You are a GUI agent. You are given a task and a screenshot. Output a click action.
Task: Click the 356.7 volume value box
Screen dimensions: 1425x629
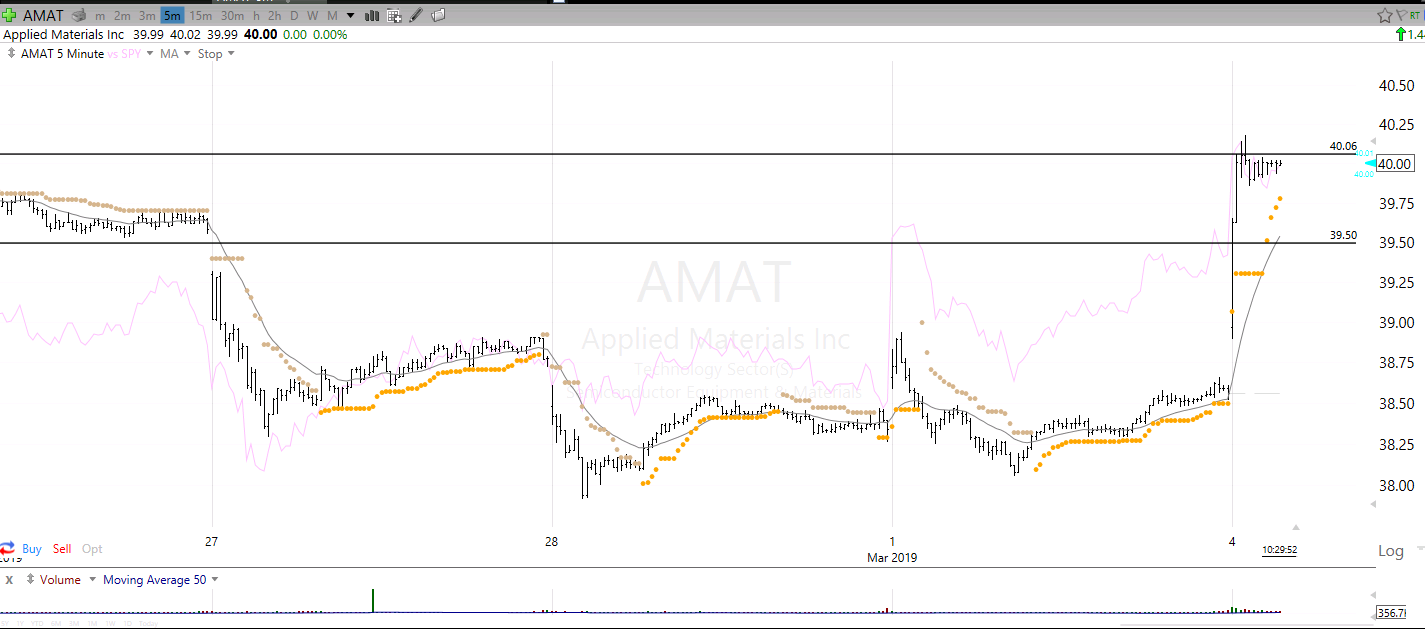point(1391,612)
